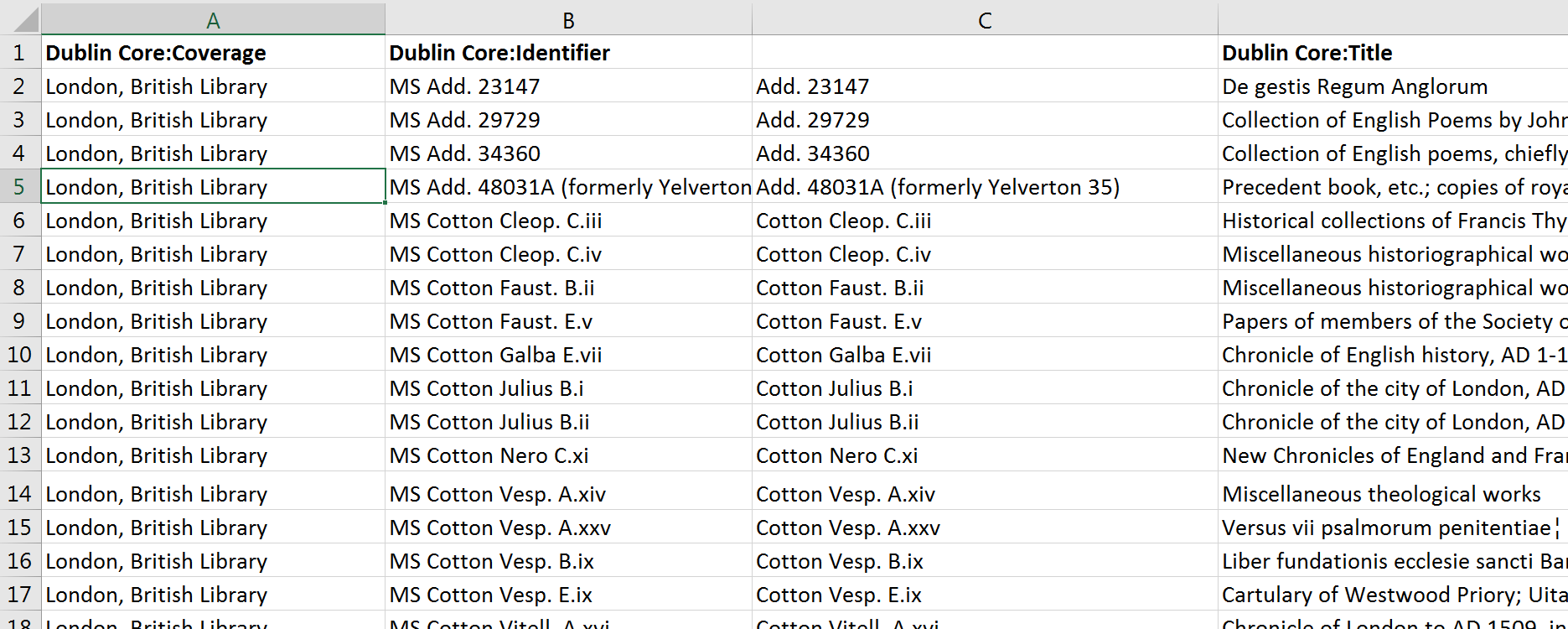Image resolution: width=1568 pixels, height=629 pixels.
Task: Click 'Collection of English Poems by' in row 3
Action: coord(1393,120)
